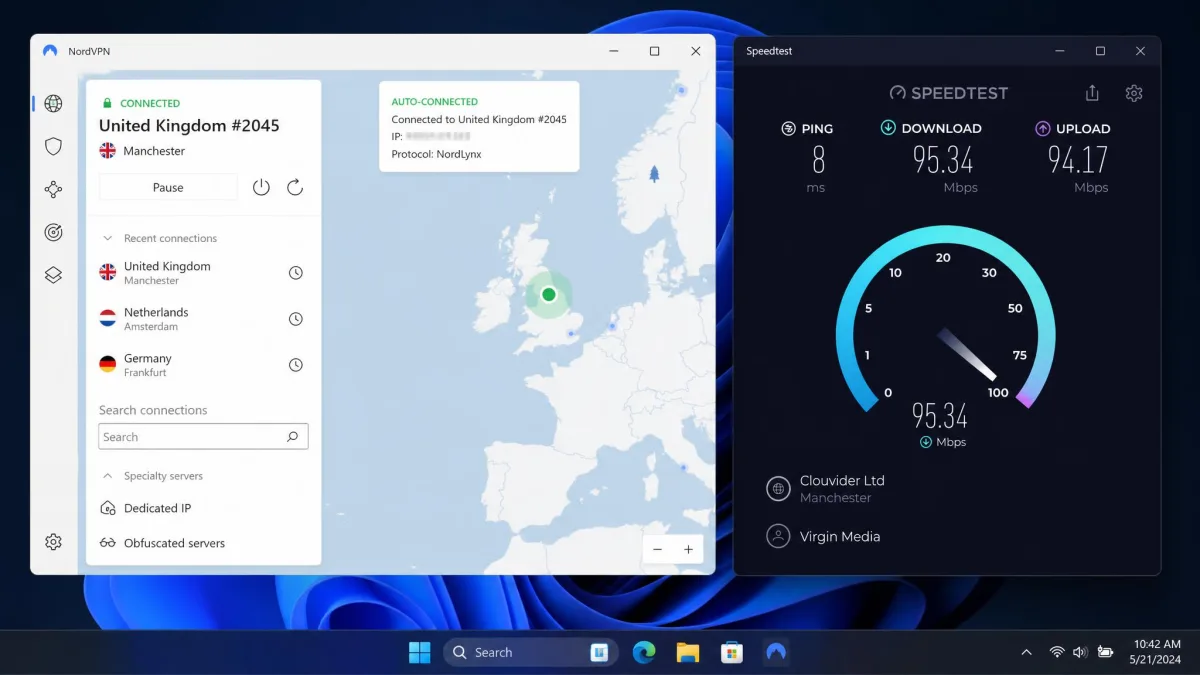Click the Obfuscated servers glasses icon
The height and width of the screenshot is (675, 1200).
pyautogui.click(x=108, y=543)
